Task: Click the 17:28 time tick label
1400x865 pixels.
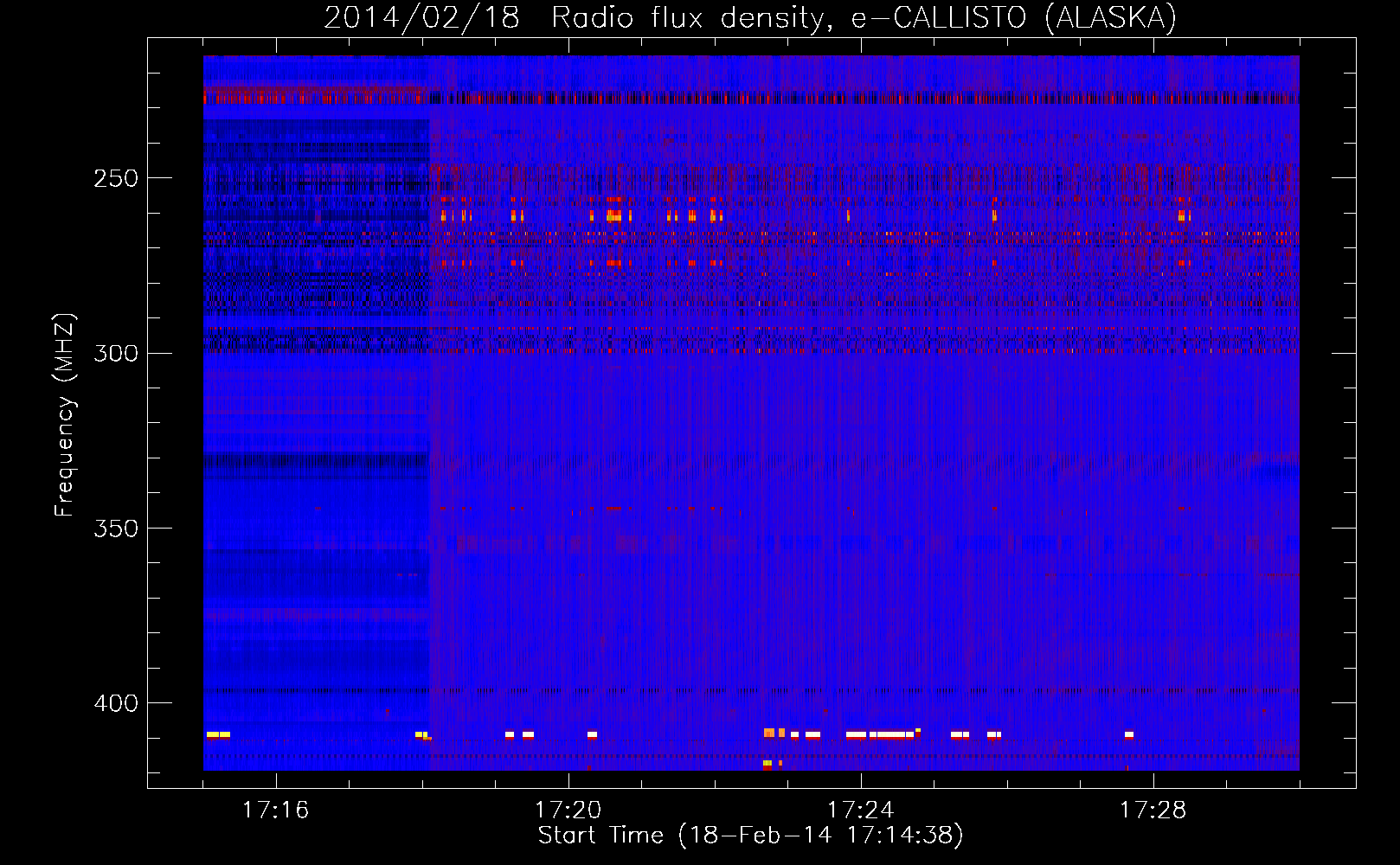Action: pos(1153,810)
